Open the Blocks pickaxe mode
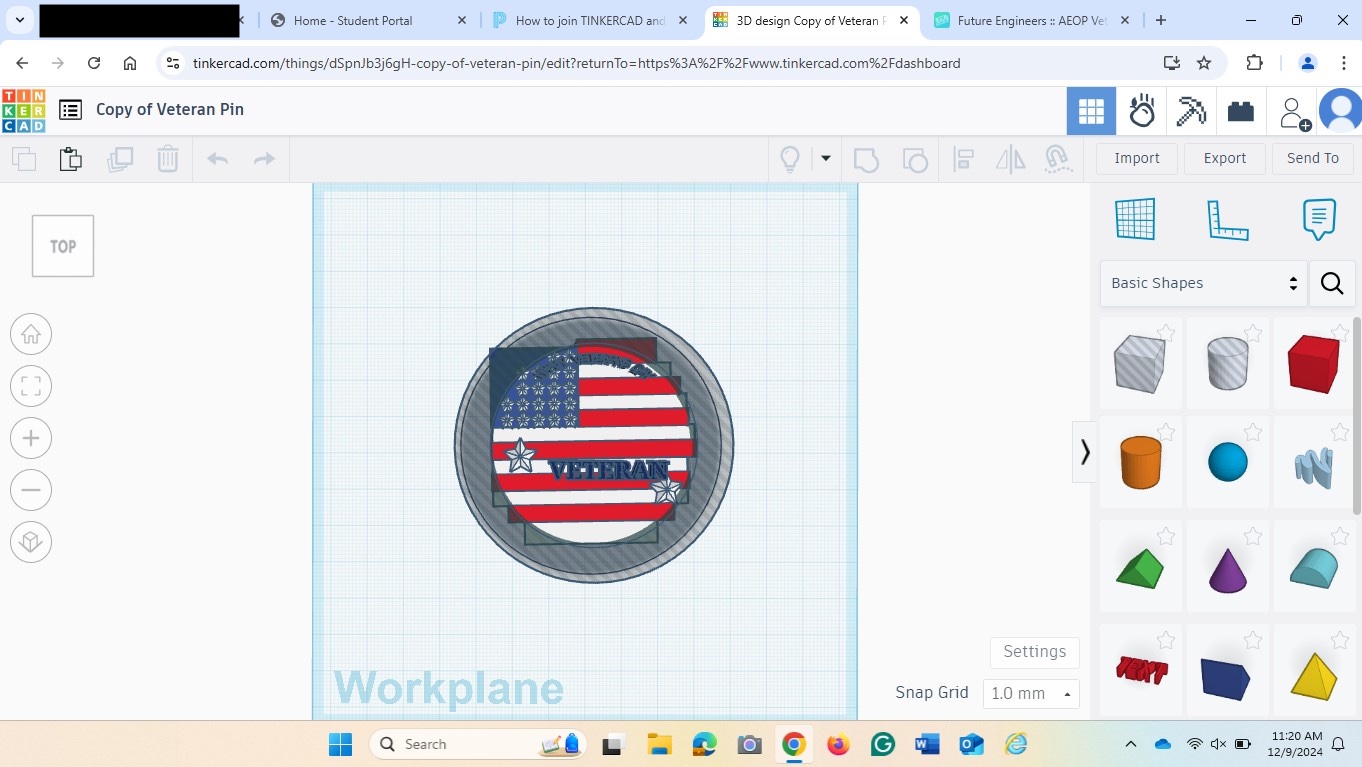 [1191, 111]
